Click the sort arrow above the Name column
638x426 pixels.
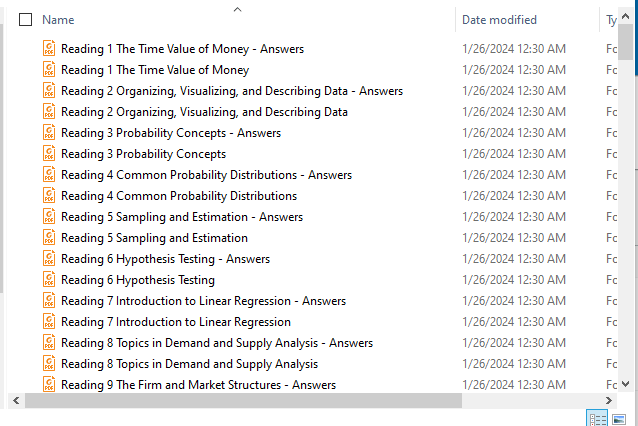[x=237, y=9]
